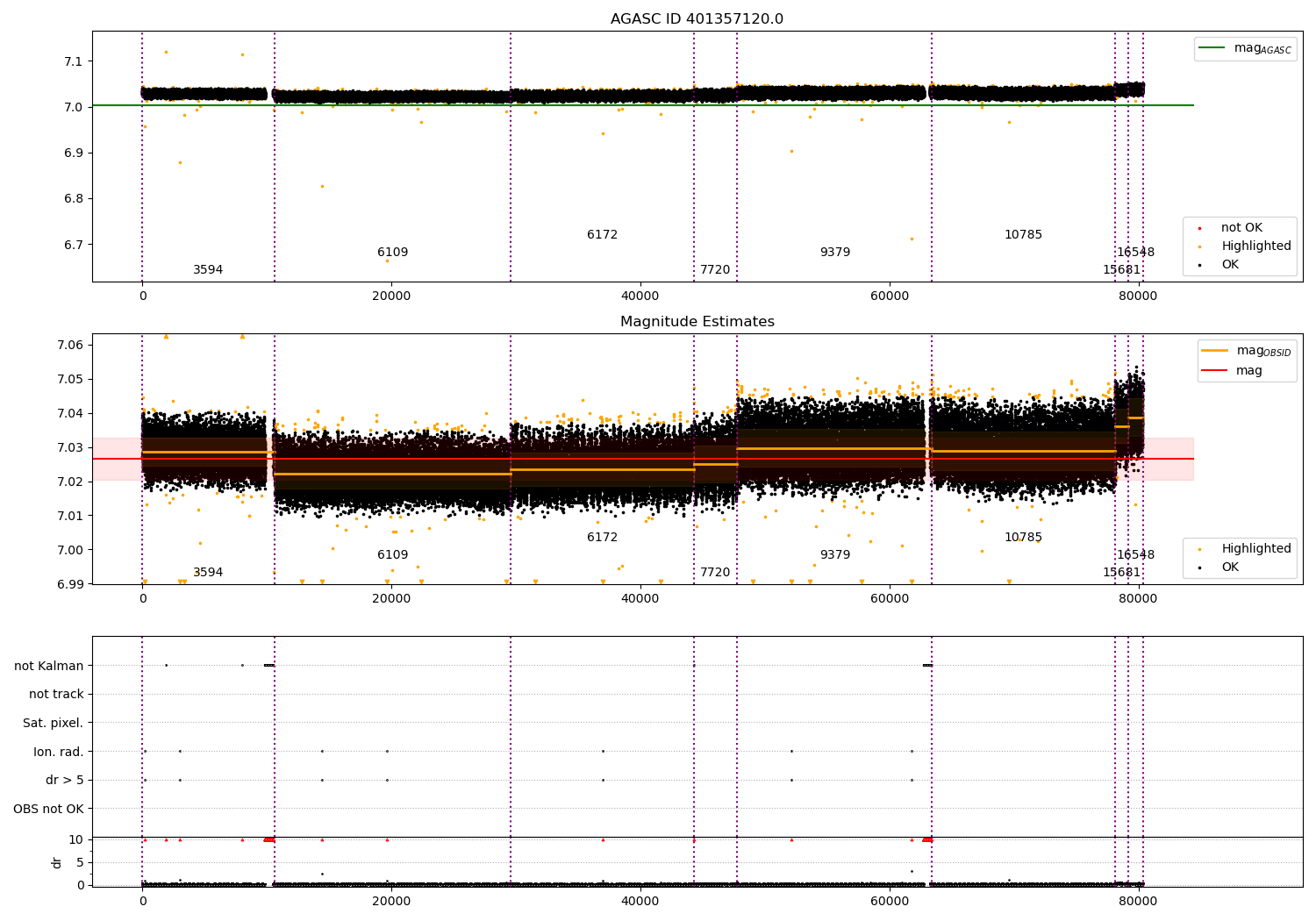Click OBSID label 3594 in top plot
This screenshot has height=921, width=1316.
[x=208, y=270]
